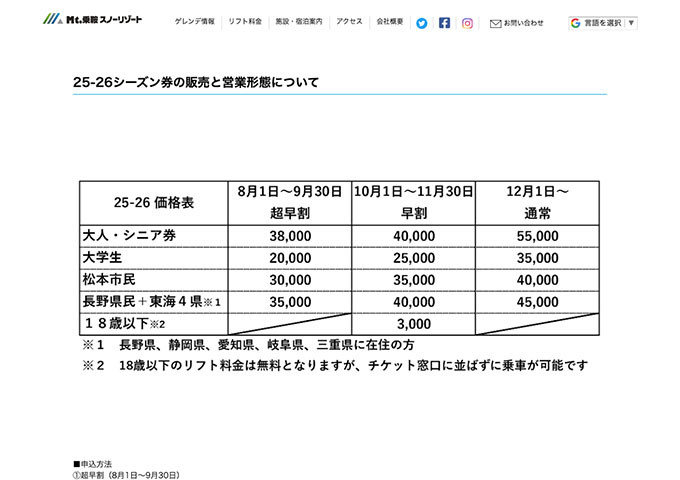Image resolution: width=680 pixels, height=480 pixels.
Task: Click the 10月1日〜11月30日 早割 column header
Action: [413, 202]
